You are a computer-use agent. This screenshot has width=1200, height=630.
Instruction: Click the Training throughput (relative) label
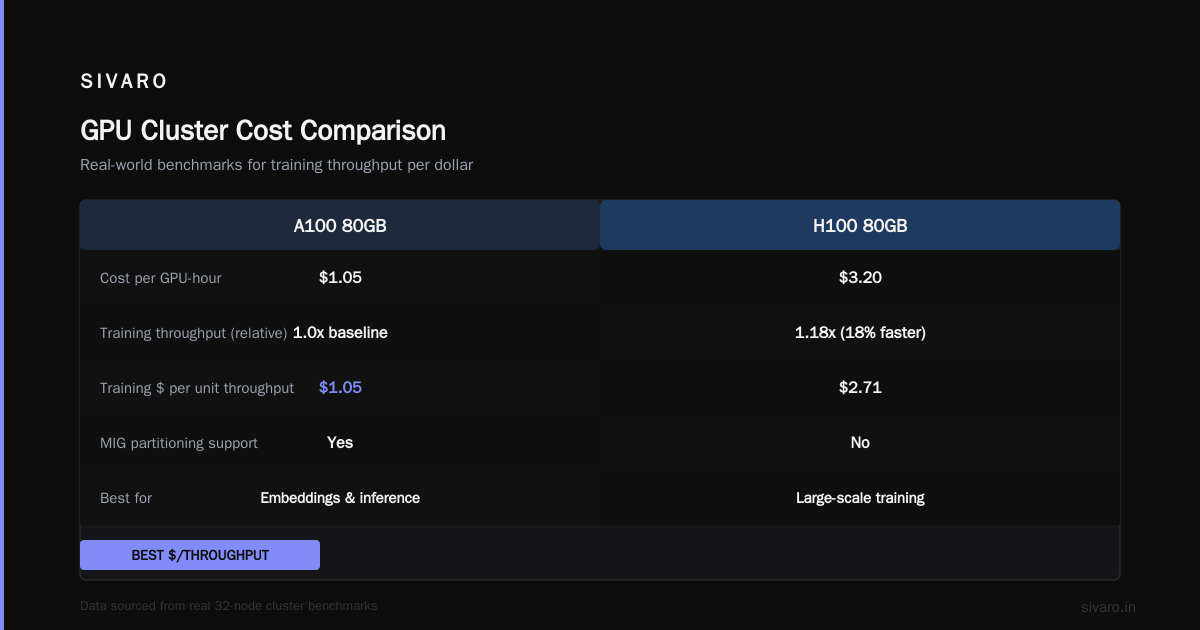(x=194, y=333)
